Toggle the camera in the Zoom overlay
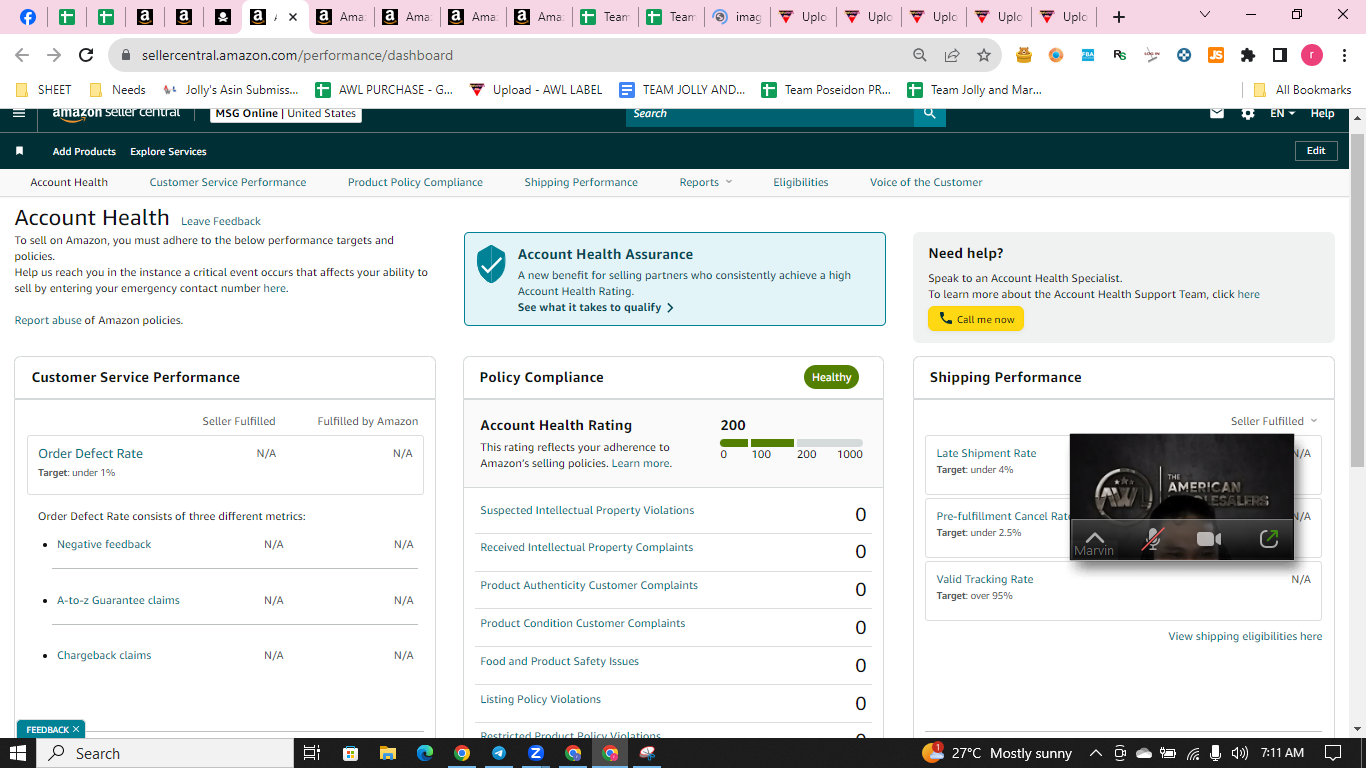Viewport: 1366px width, 768px height. point(1209,539)
